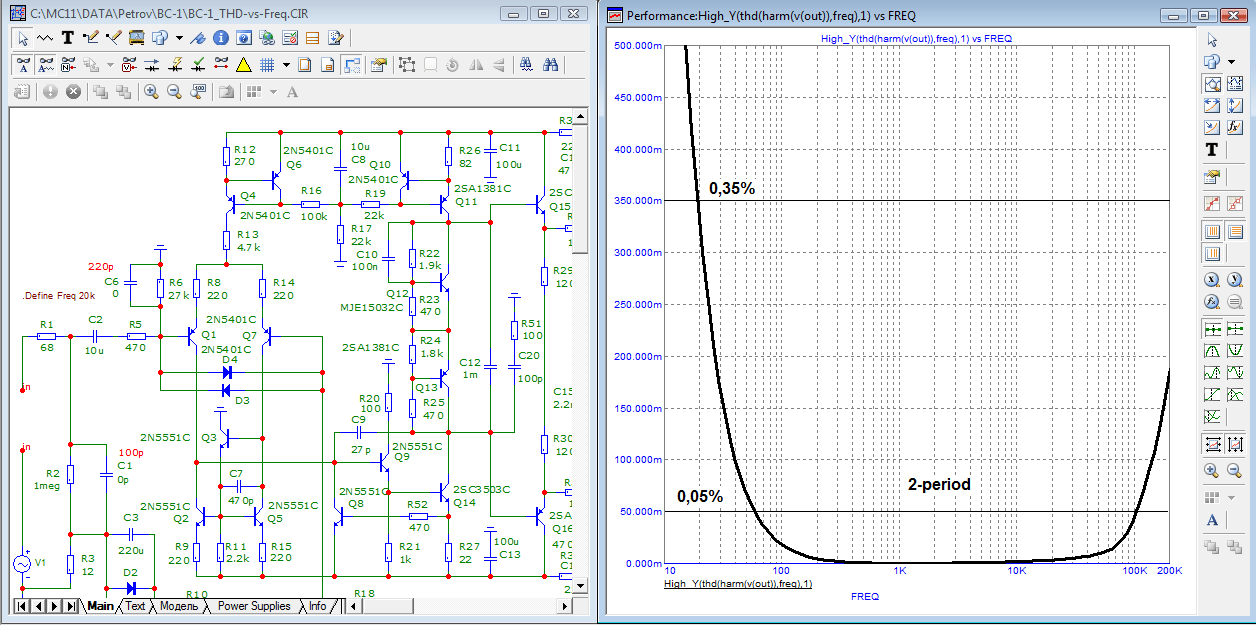Switch to the Text page tab
The height and width of the screenshot is (625, 1256).
(x=135, y=606)
